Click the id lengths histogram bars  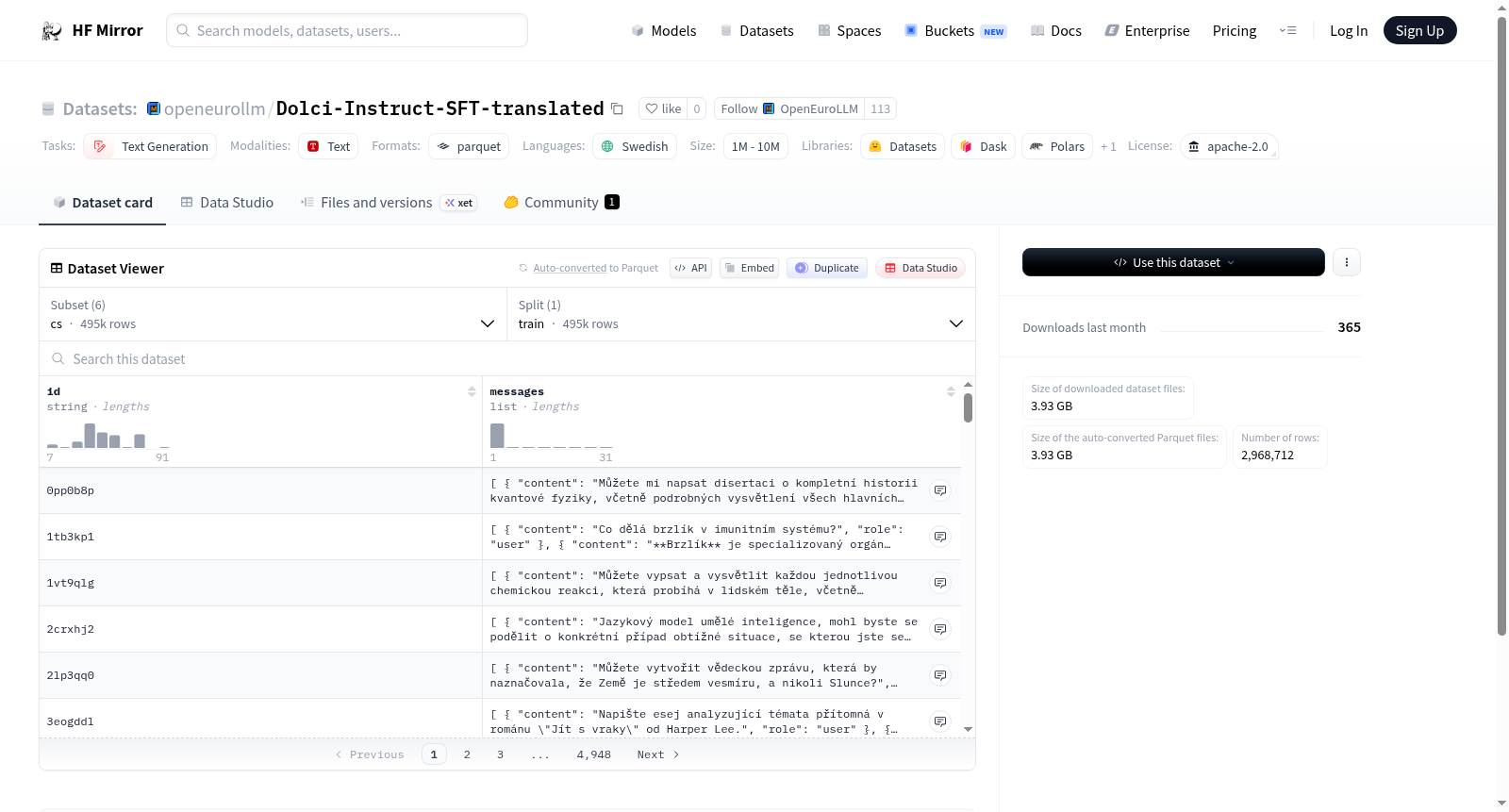[108, 436]
